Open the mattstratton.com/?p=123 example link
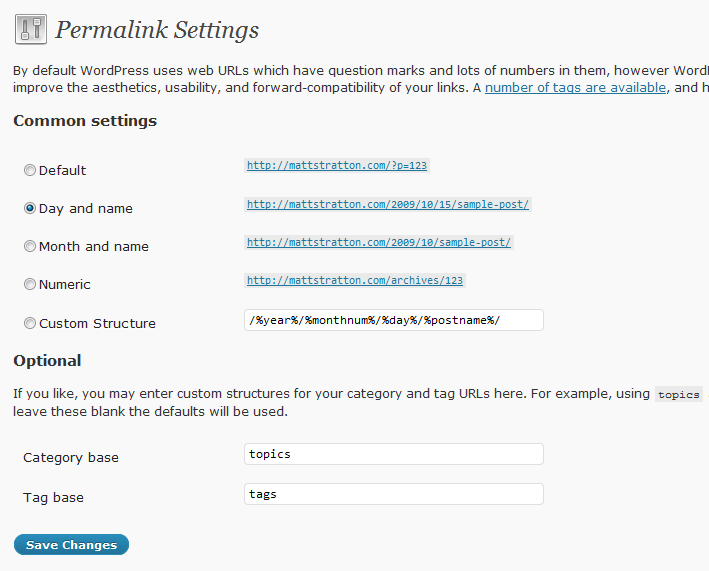709x571 pixels. (x=337, y=165)
